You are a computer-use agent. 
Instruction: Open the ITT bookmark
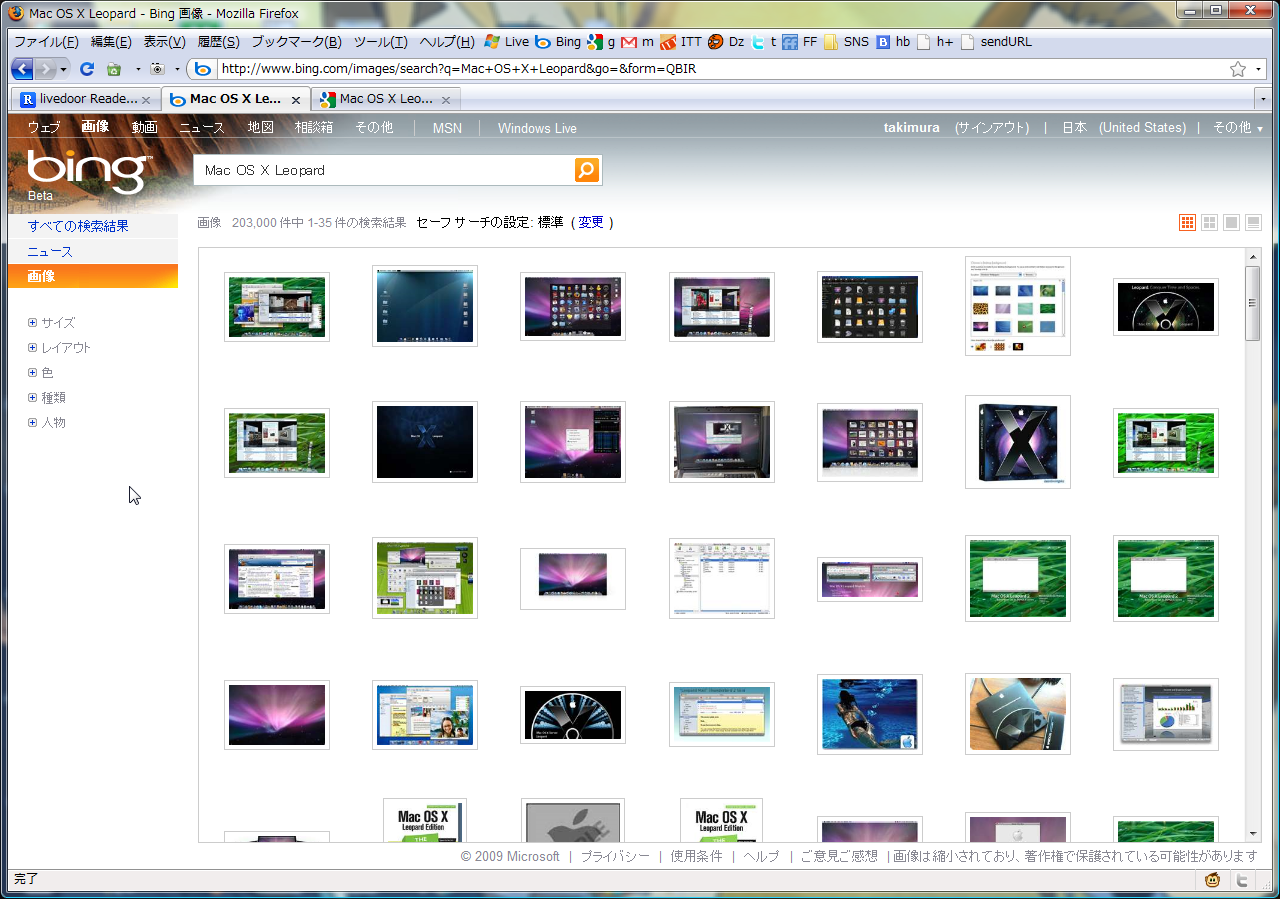click(681, 42)
